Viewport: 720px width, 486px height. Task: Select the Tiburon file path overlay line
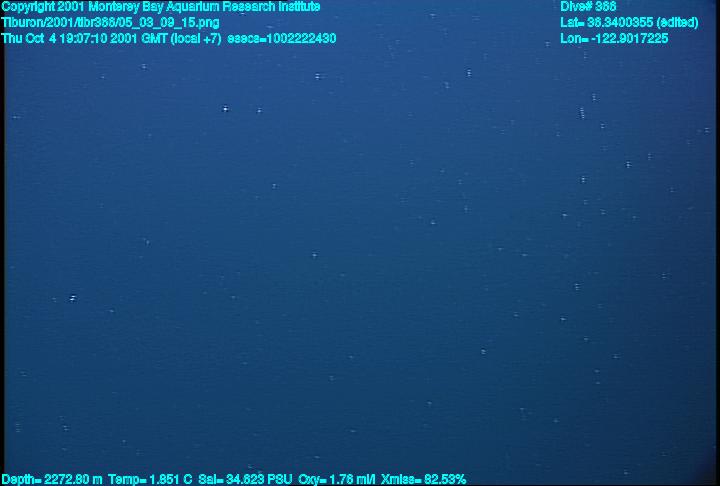pos(110,23)
